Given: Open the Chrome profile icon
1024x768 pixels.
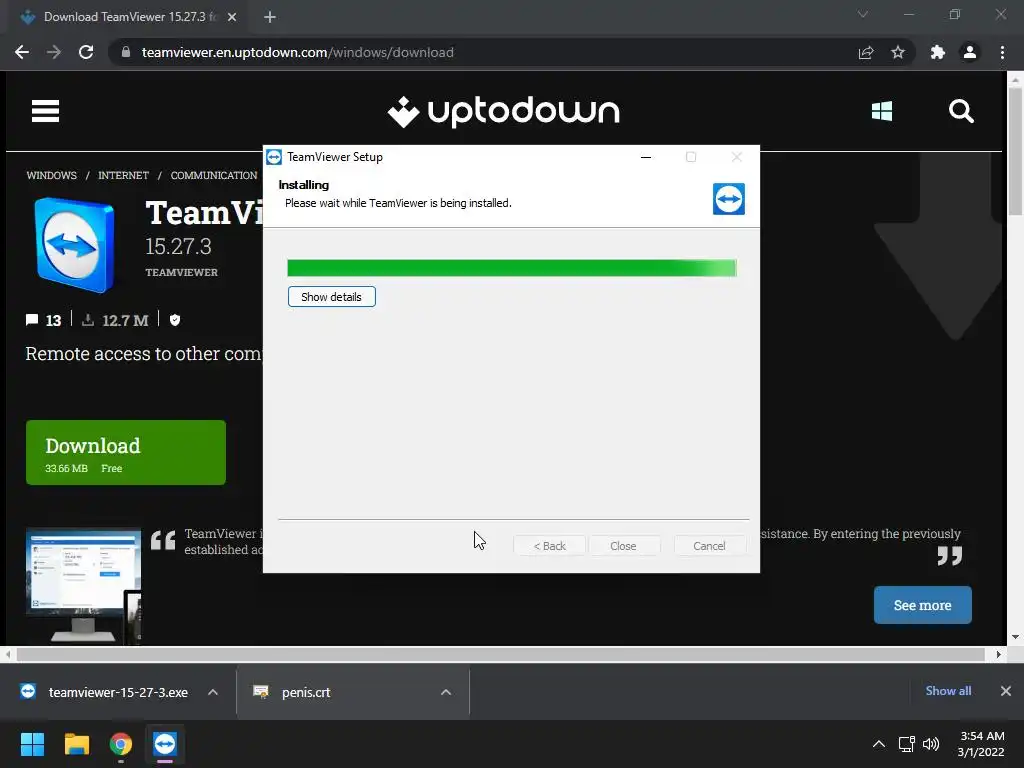Looking at the screenshot, I should click(x=970, y=52).
